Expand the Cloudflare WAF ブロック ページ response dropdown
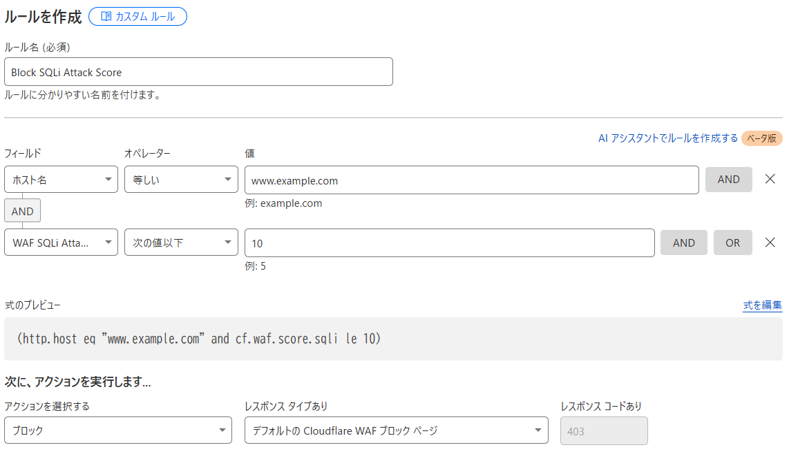The image size is (789, 450). 396,430
